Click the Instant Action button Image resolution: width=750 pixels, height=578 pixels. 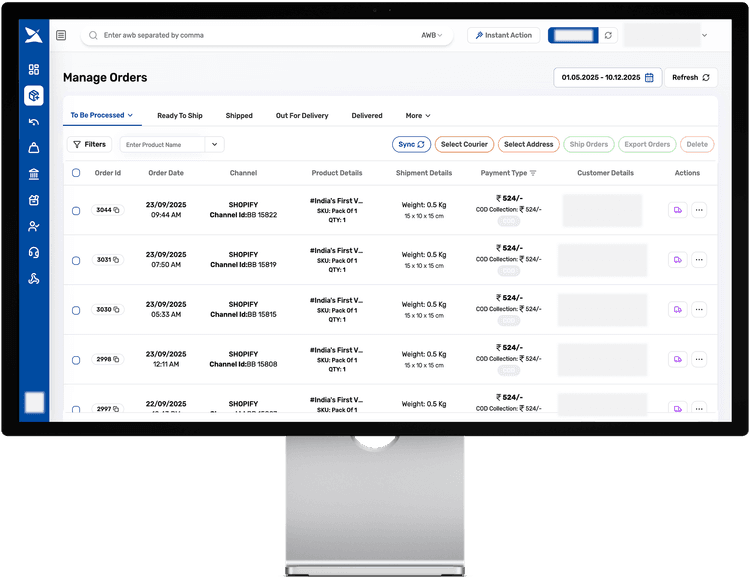[504, 35]
